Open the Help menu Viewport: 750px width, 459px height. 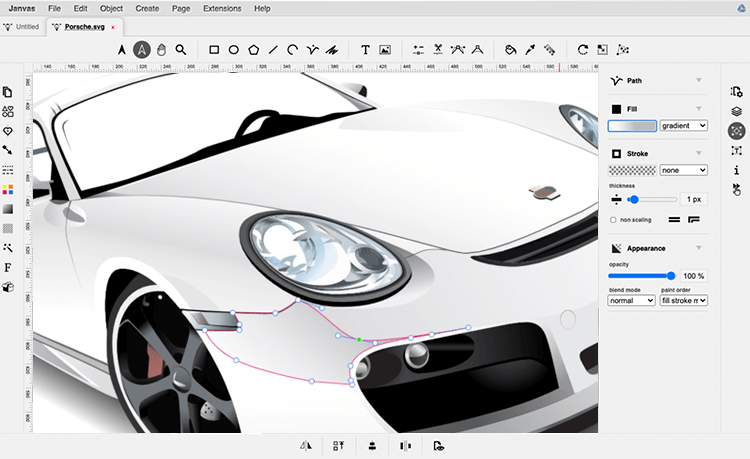(x=262, y=9)
